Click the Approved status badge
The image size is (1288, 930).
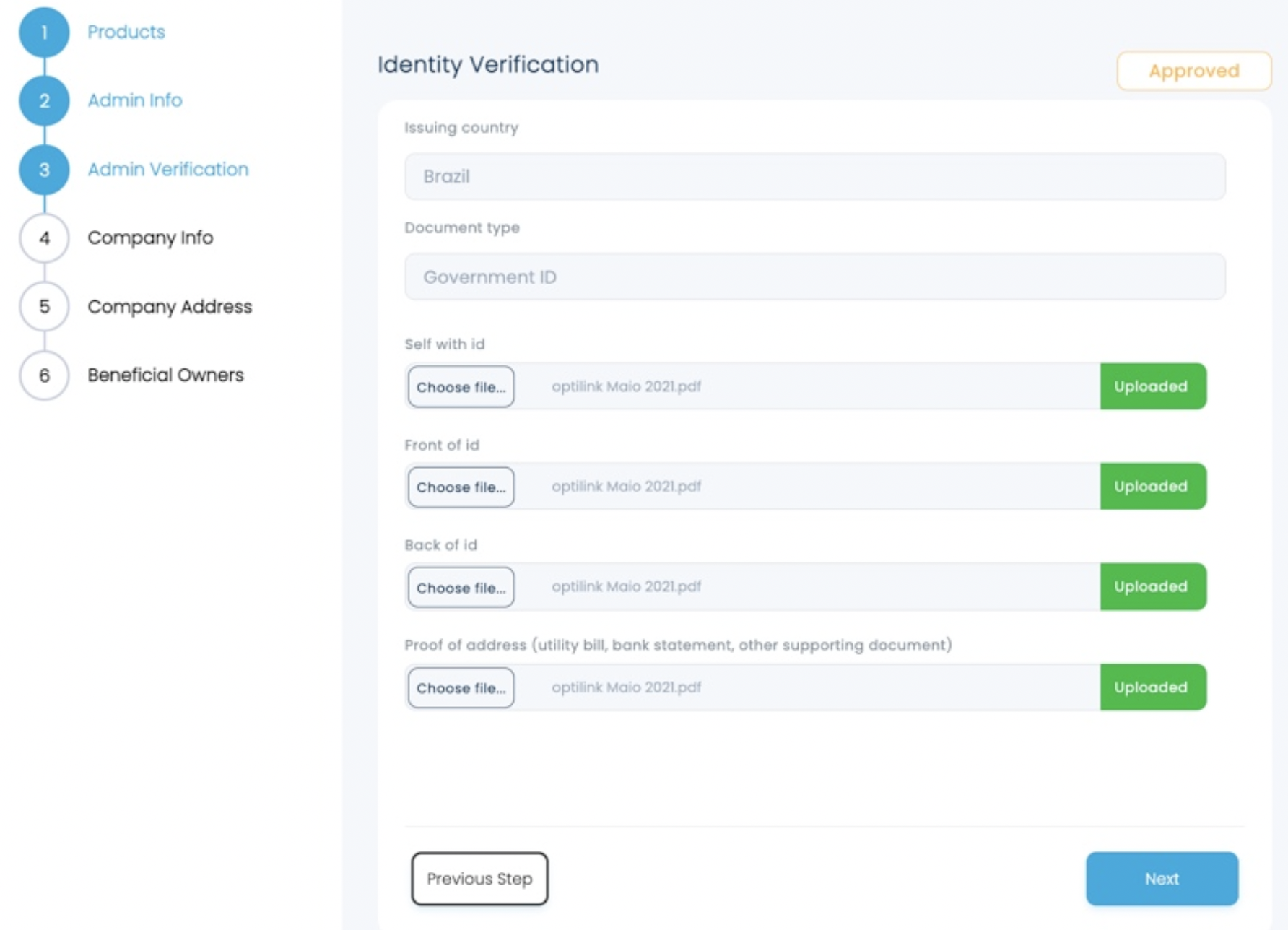point(1193,71)
